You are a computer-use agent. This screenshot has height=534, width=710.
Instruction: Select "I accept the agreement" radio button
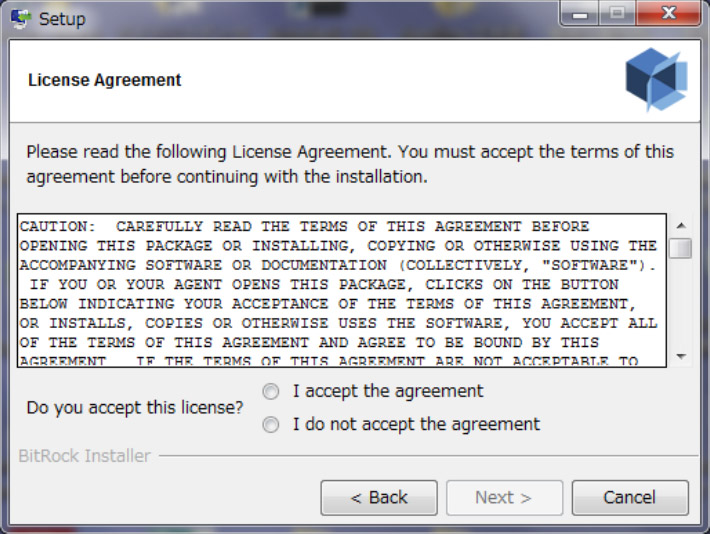coord(271,392)
